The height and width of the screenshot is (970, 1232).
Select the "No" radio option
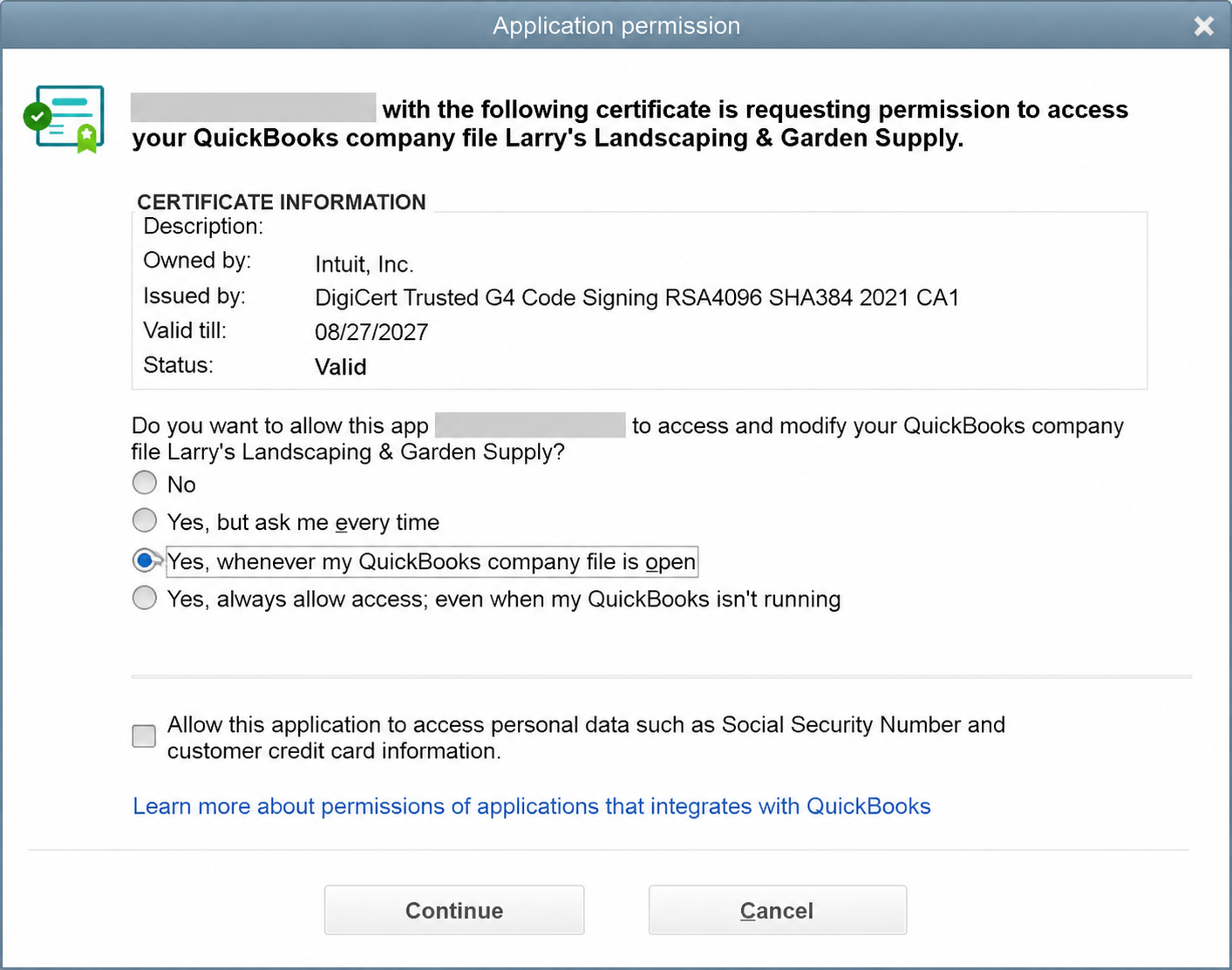pos(145,483)
